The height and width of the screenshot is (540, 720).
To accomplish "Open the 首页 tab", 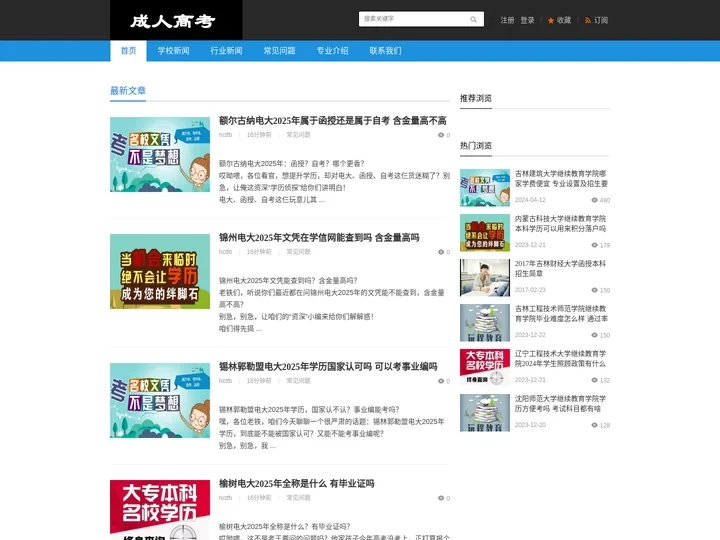I will [128, 51].
